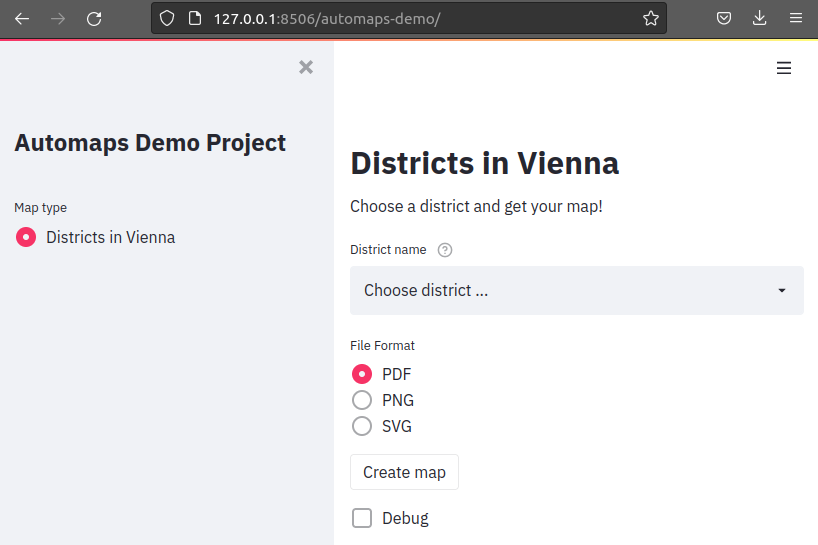
Task: Click the District name label
Action: pyautogui.click(x=388, y=250)
